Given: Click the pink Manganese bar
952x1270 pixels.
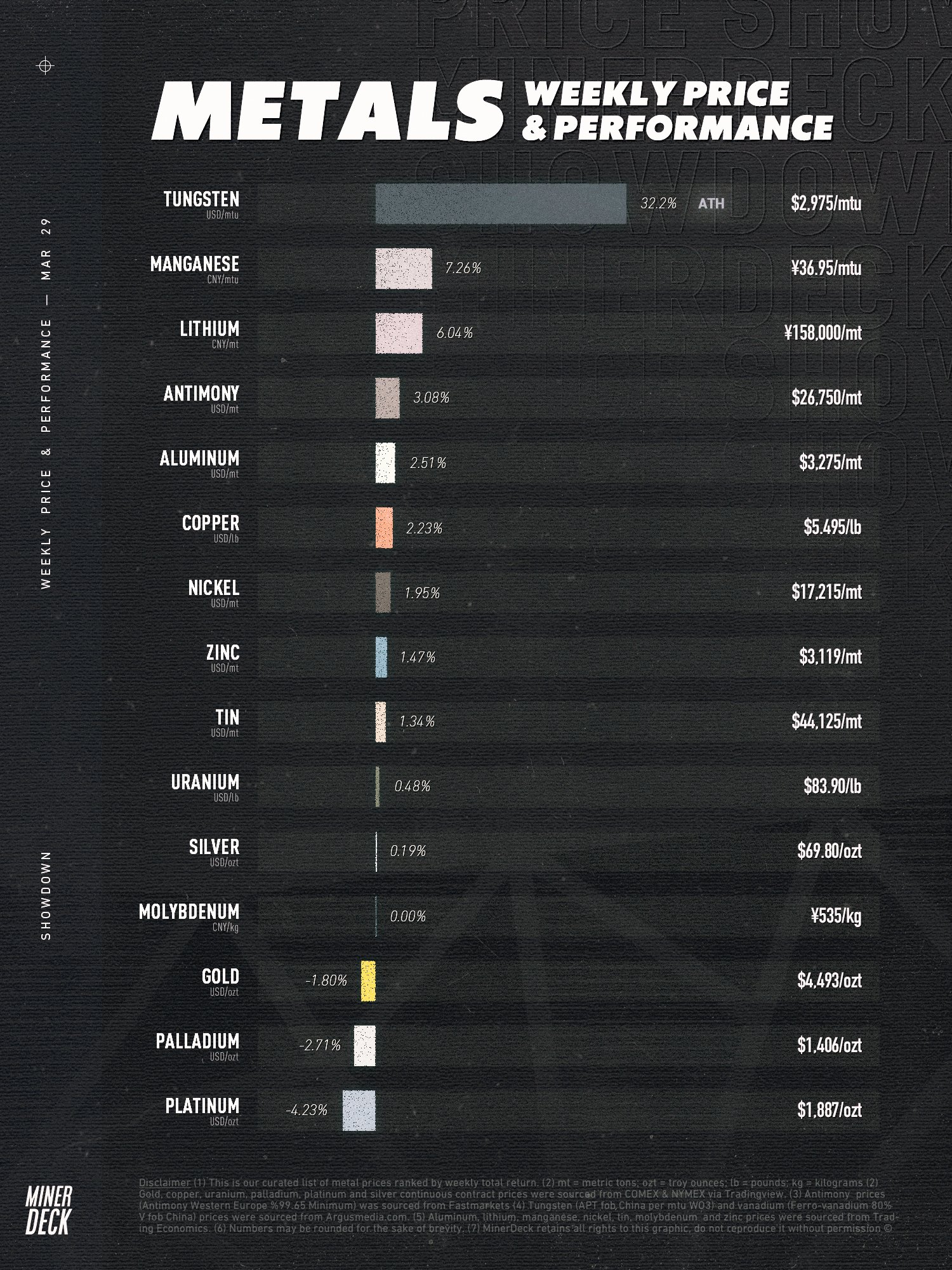Looking at the screenshot, I should [x=404, y=269].
